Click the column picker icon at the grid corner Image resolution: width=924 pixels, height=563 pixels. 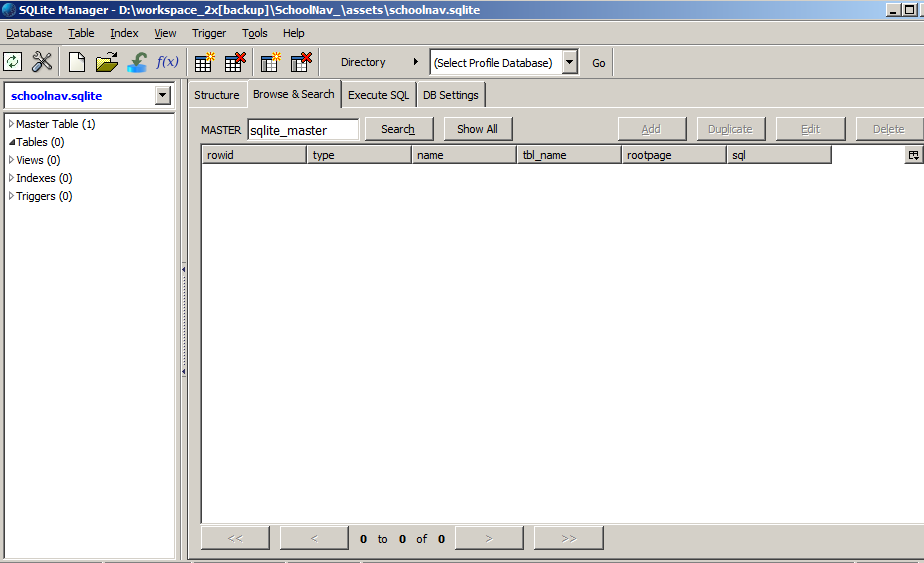click(913, 155)
